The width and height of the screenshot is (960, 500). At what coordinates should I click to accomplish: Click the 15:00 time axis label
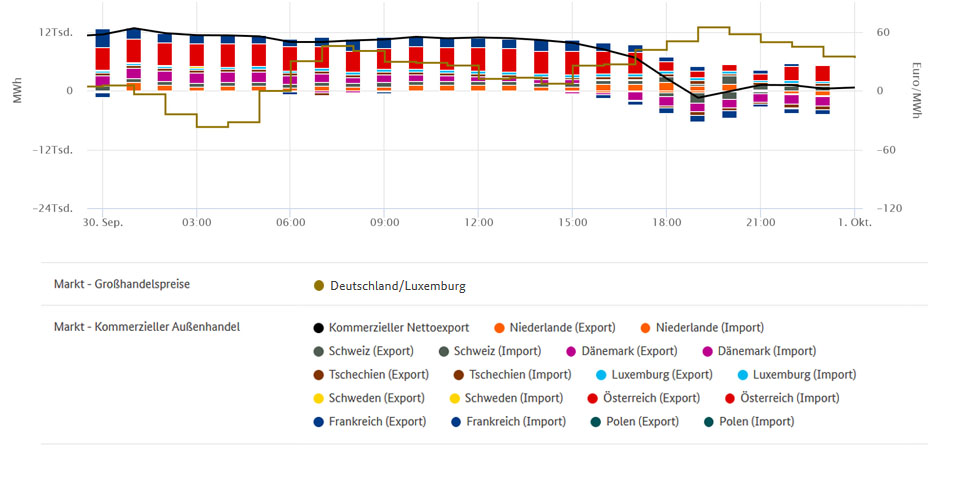(572, 222)
